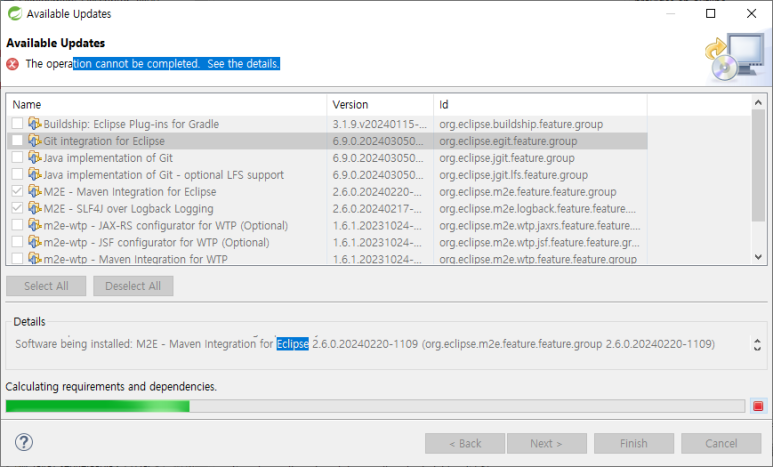Click the m2e-wtp Maven Integration for WTP icon
Screen dimensions: 773x467
[x=35, y=258]
